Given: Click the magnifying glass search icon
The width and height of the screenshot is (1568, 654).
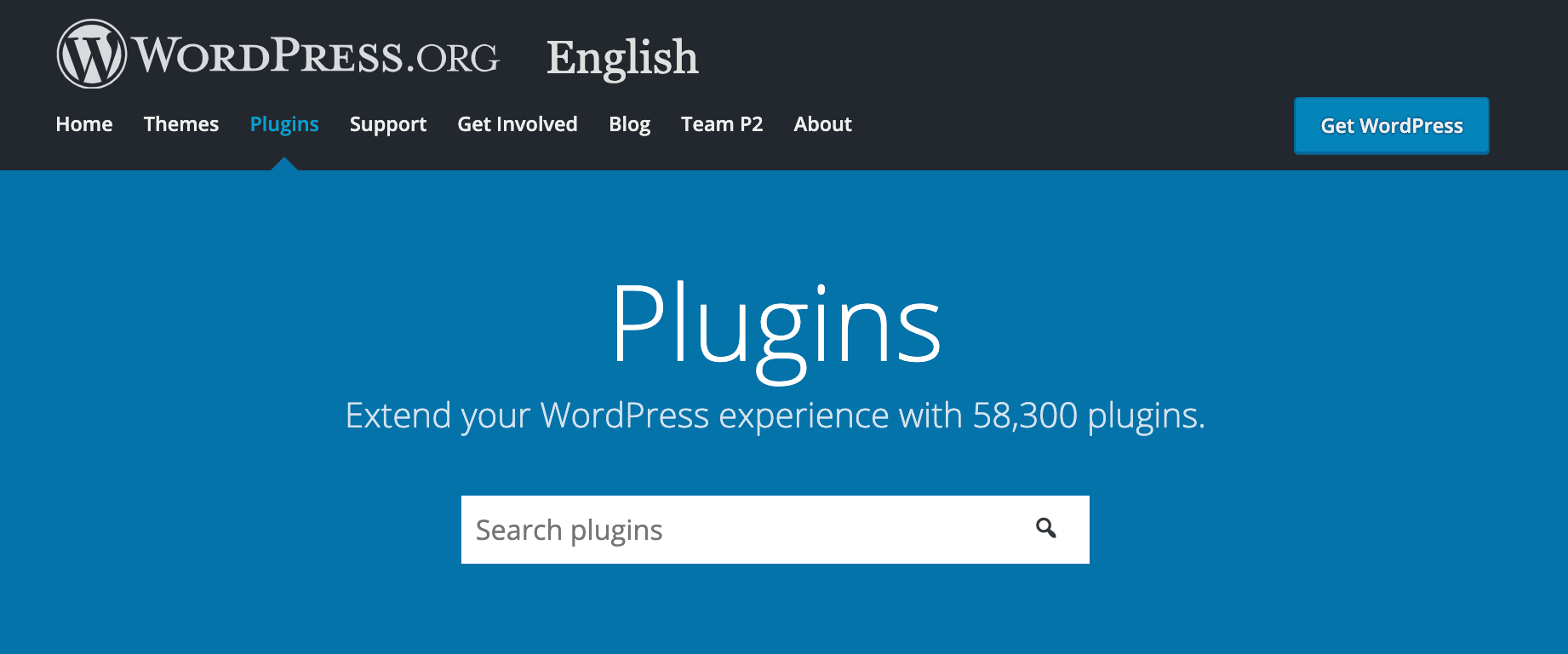Looking at the screenshot, I should [1046, 529].
